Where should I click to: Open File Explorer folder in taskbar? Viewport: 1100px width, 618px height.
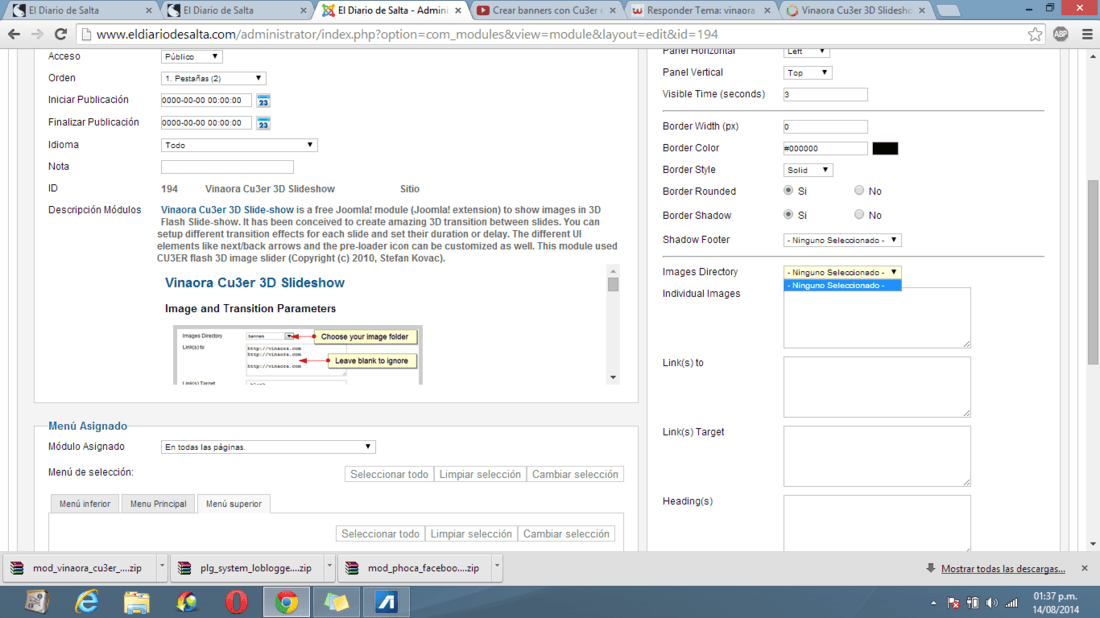click(137, 602)
